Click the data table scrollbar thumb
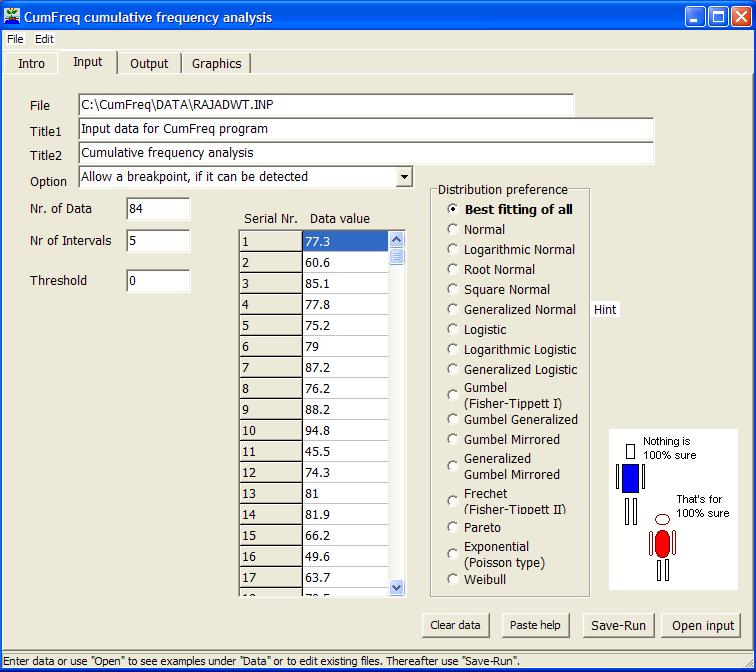The height and width of the screenshot is (672, 756). pos(396,256)
